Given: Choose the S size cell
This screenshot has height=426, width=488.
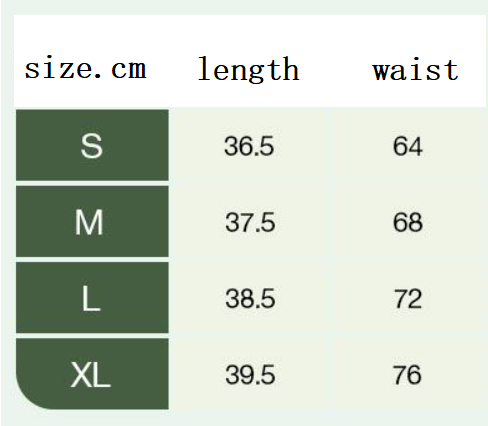Looking at the screenshot, I should coord(92,145).
